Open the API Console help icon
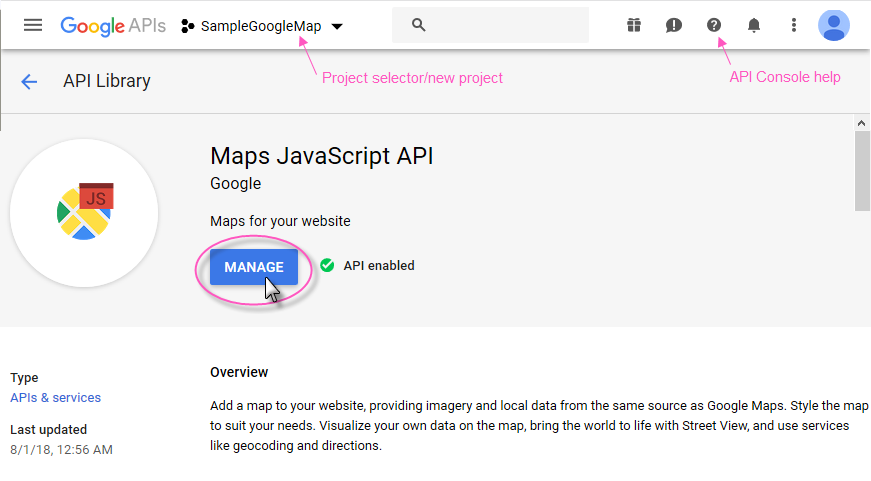The height and width of the screenshot is (481, 871). (714, 25)
